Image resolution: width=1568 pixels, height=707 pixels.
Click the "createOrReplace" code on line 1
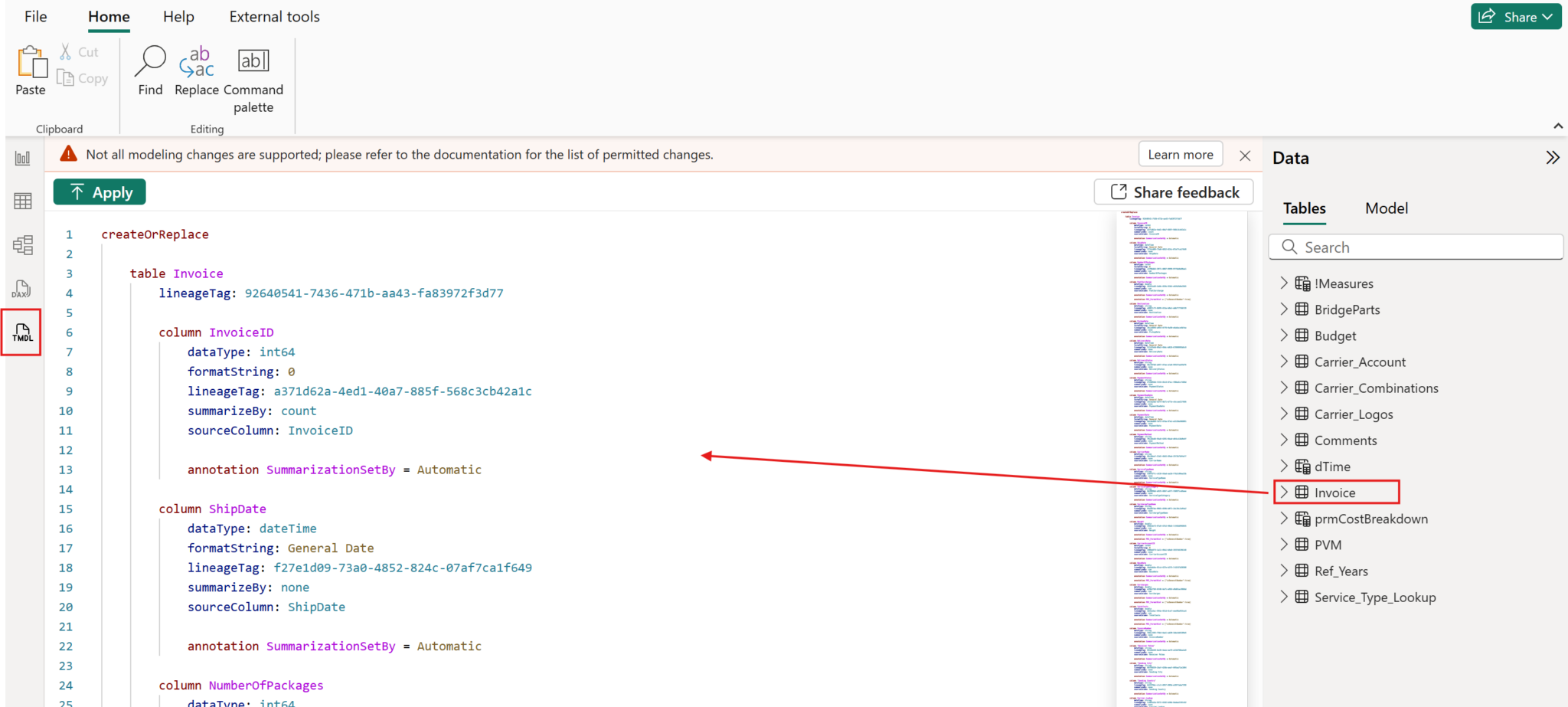point(155,234)
